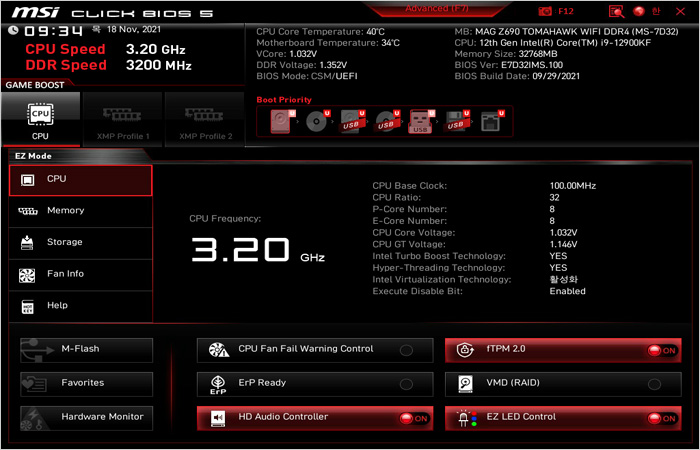The height and width of the screenshot is (450, 700).
Task: Open Hardware Monitor
Action: [x=86, y=418]
